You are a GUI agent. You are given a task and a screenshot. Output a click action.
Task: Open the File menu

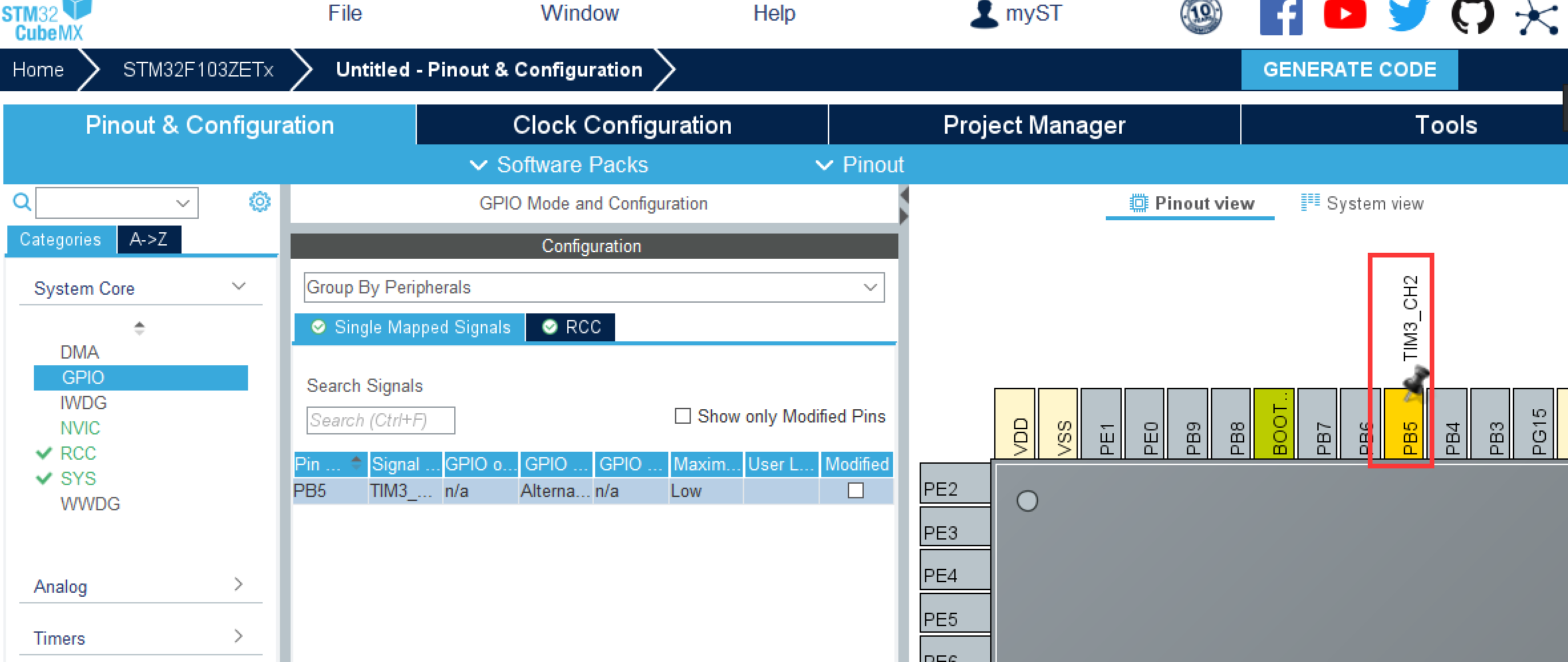pos(345,13)
